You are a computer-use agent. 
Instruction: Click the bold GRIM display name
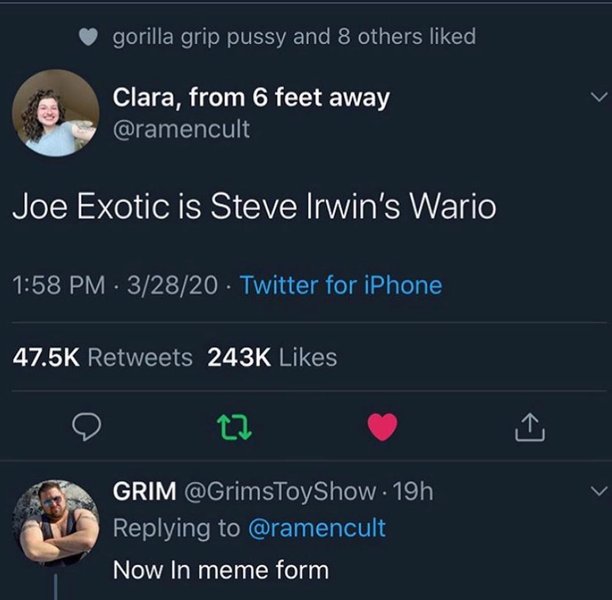tap(145, 492)
